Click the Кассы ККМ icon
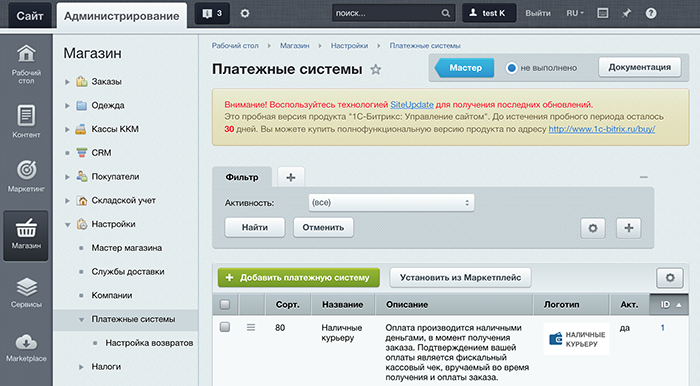Screen dimensions: 700x386 pyautogui.click(x=81, y=129)
